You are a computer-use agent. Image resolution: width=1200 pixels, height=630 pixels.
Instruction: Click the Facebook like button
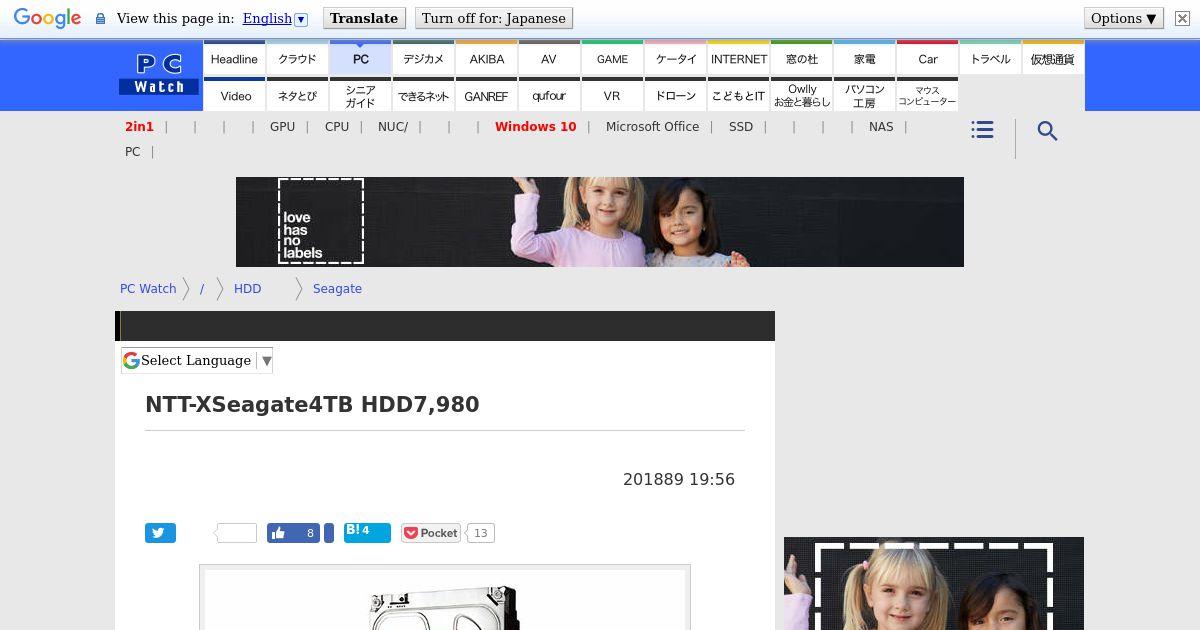pyautogui.click(x=293, y=533)
